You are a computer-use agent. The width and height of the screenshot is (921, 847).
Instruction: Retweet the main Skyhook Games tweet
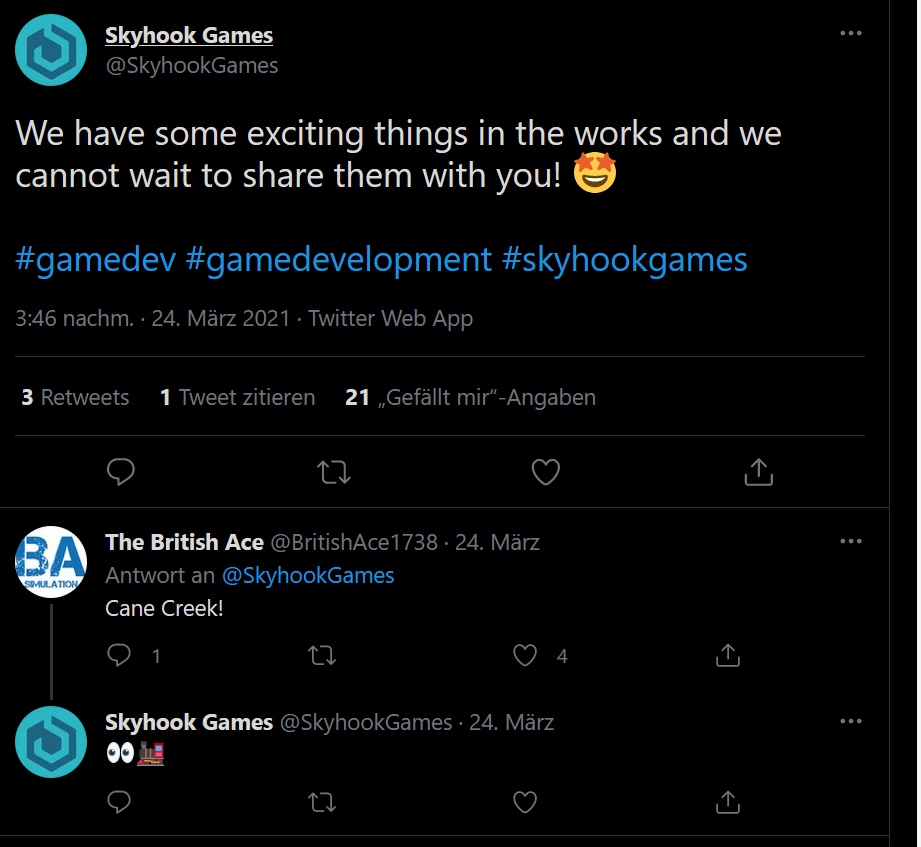click(x=334, y=472)
